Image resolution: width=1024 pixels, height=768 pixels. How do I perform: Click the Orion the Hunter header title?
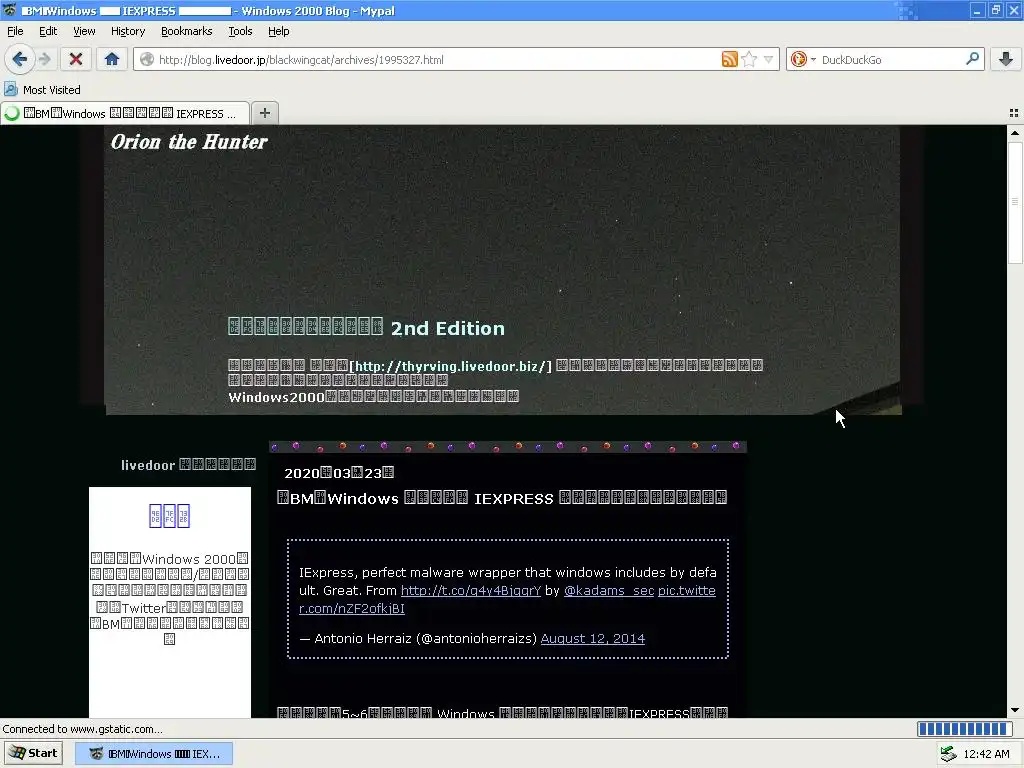click(x=189, y=142)
